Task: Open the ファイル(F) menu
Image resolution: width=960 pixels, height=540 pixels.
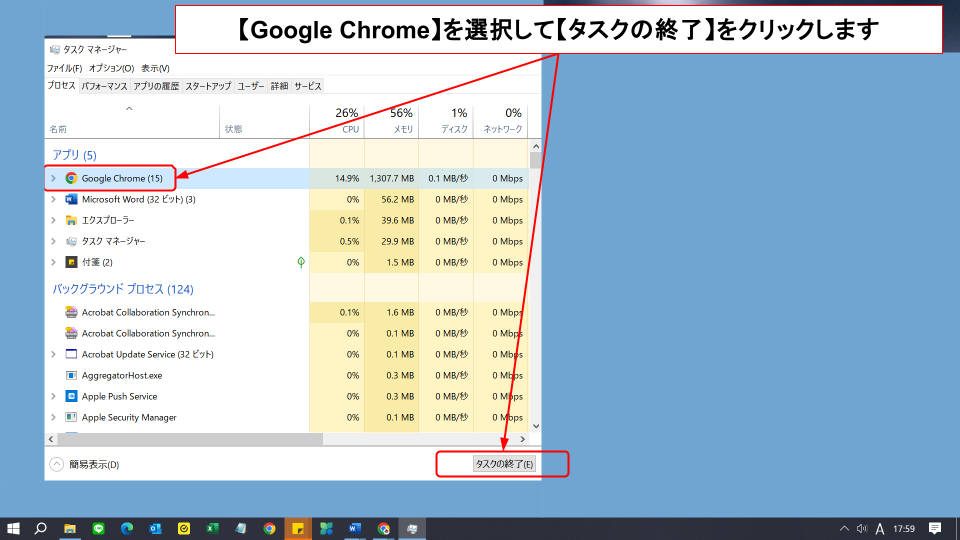Action: pyautogui.click(x=64, y=68)
